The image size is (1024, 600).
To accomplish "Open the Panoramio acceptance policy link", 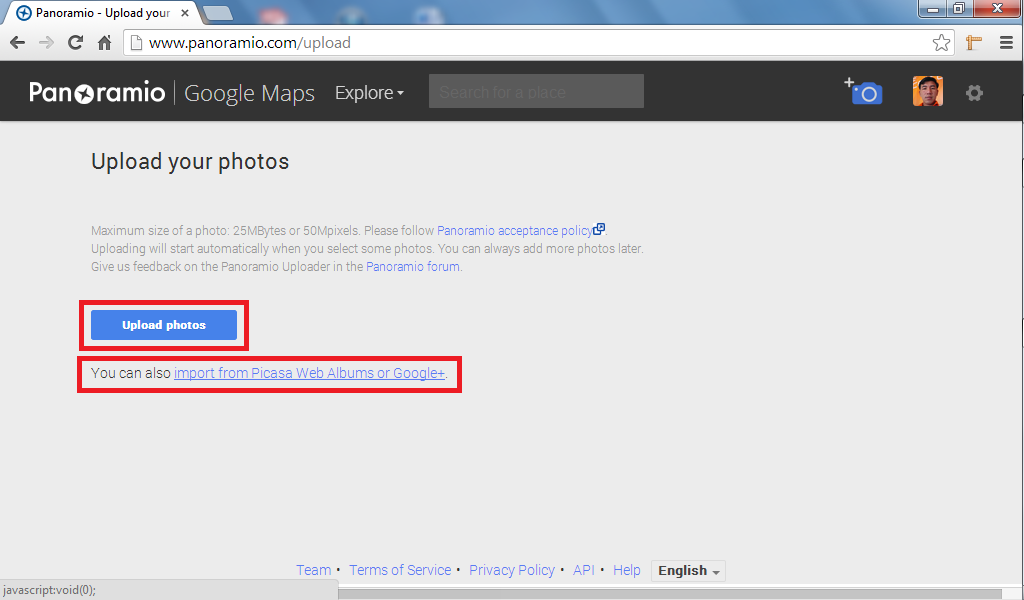I will [x=515, y=230].
